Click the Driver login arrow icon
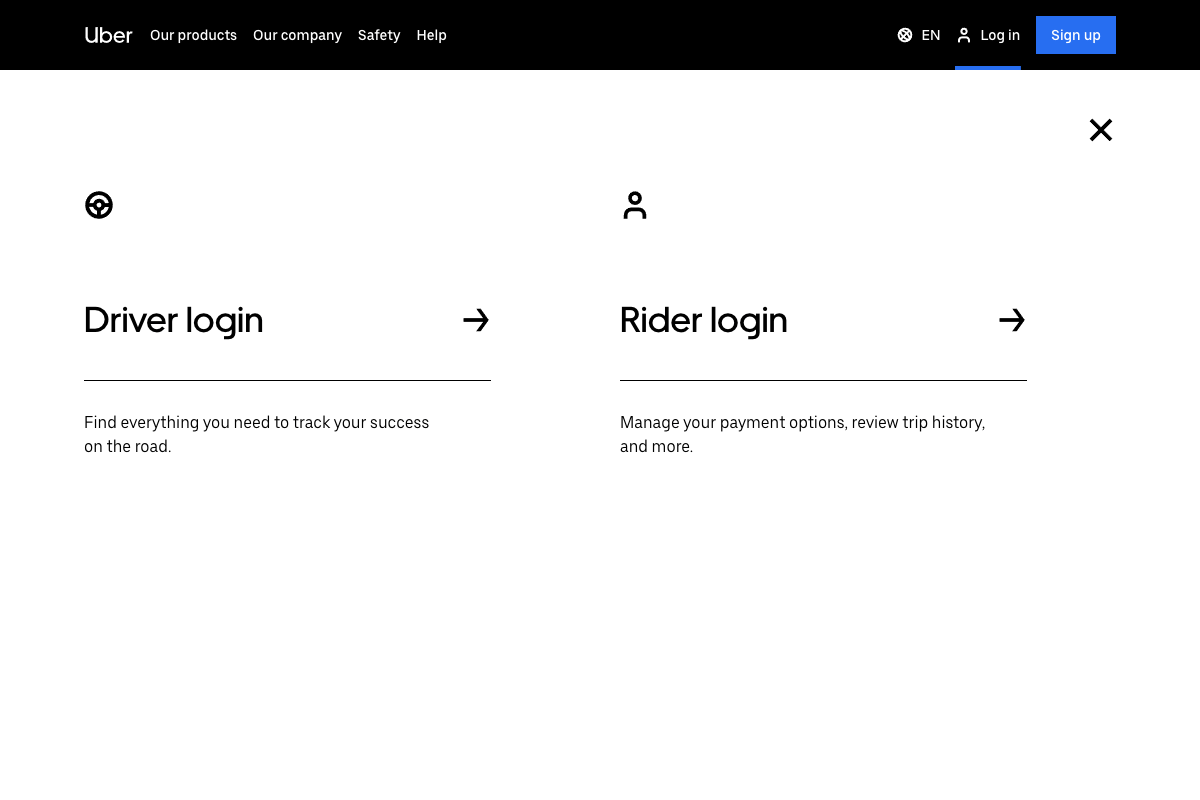 coord(476,320)
